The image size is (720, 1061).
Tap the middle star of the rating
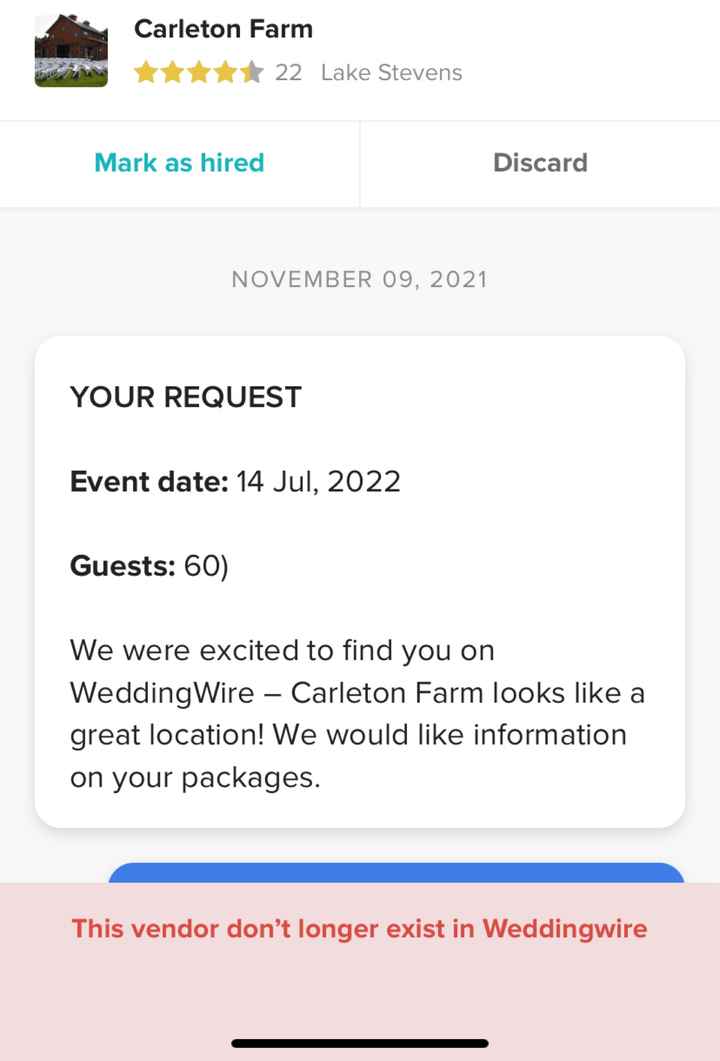(x=199, y=73)
